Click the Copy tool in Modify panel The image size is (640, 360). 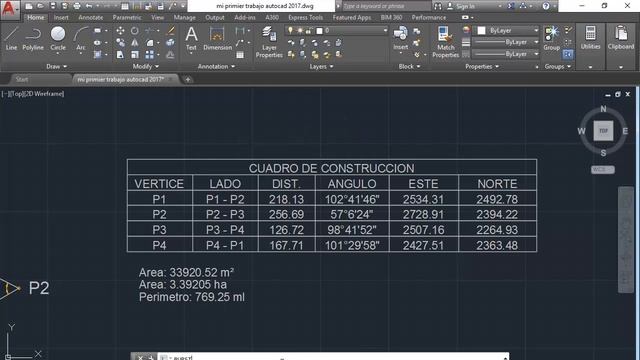(x=120, y=42)
